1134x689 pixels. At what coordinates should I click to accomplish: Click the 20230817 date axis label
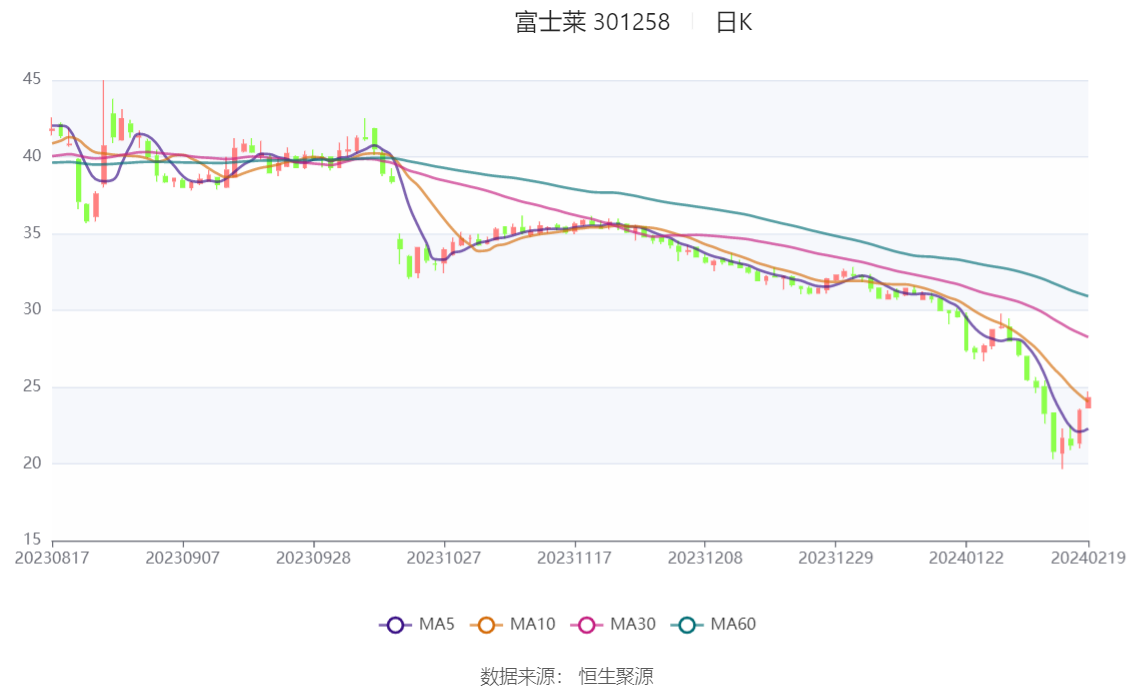point(52,558)
